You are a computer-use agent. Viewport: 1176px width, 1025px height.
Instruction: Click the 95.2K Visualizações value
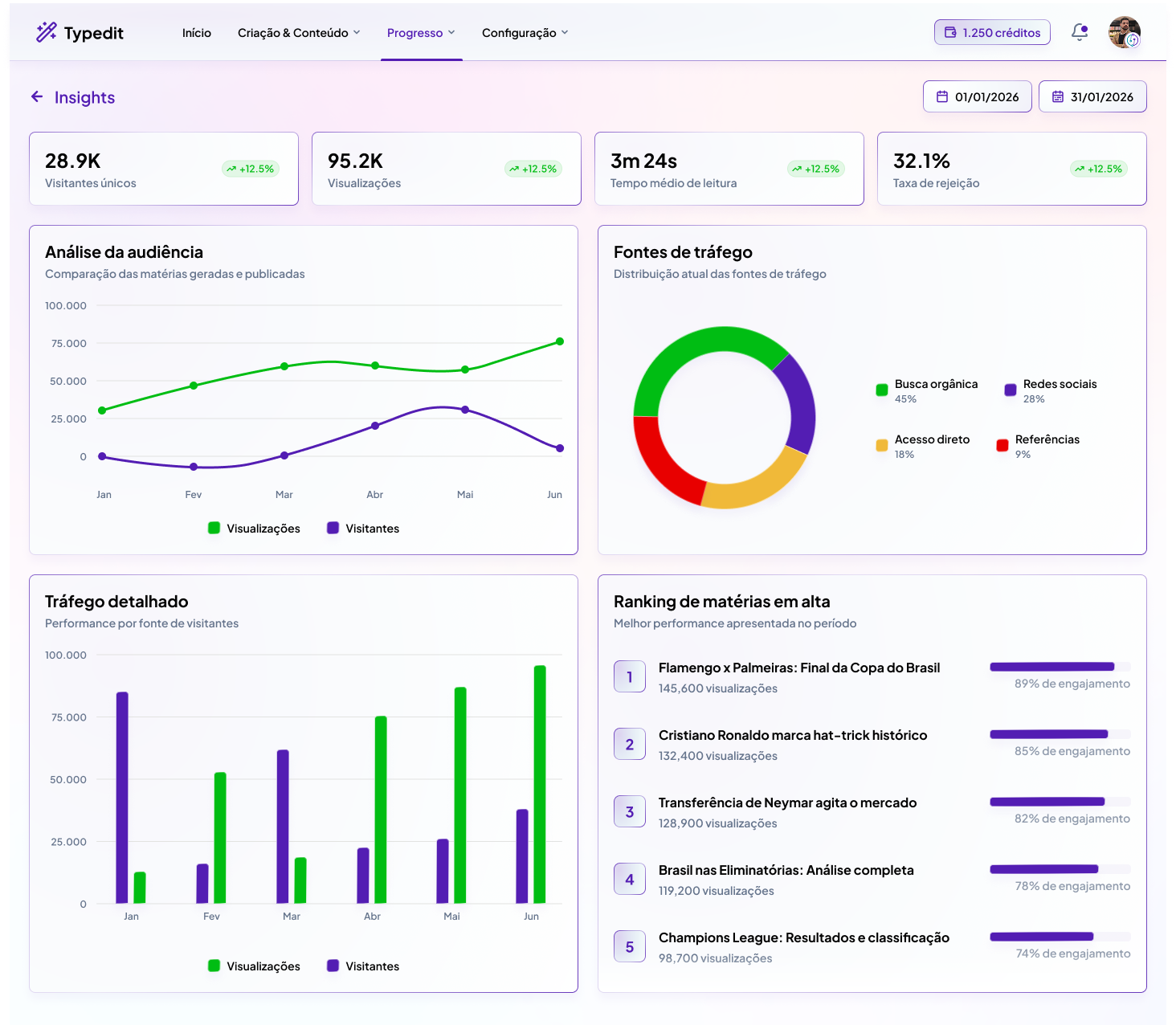click(356, 161)
